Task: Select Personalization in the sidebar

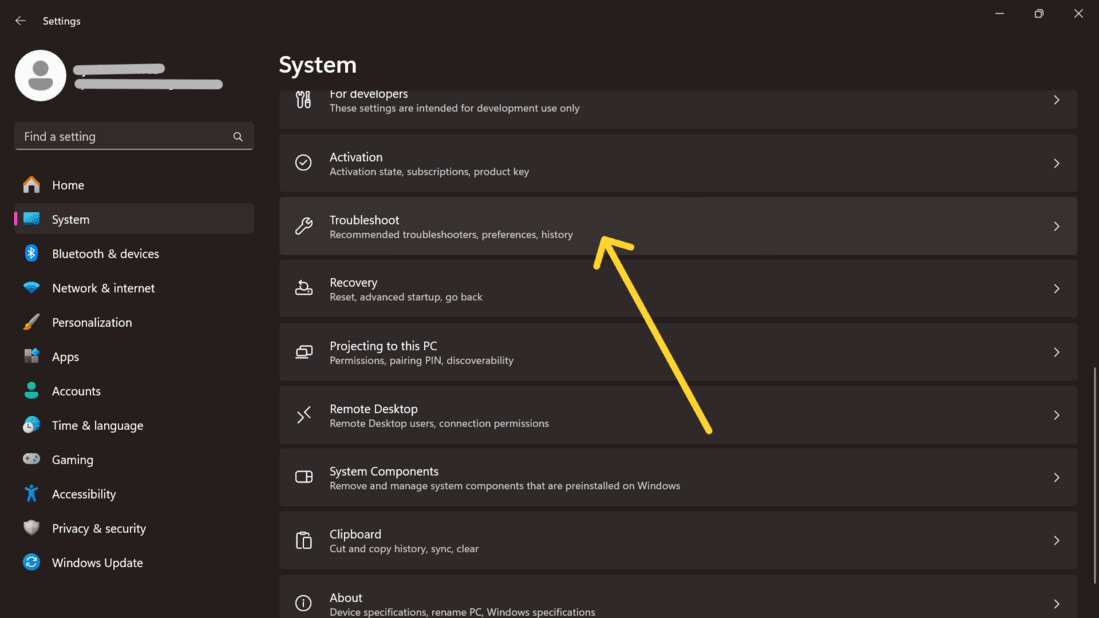Action: click(92, 322)
